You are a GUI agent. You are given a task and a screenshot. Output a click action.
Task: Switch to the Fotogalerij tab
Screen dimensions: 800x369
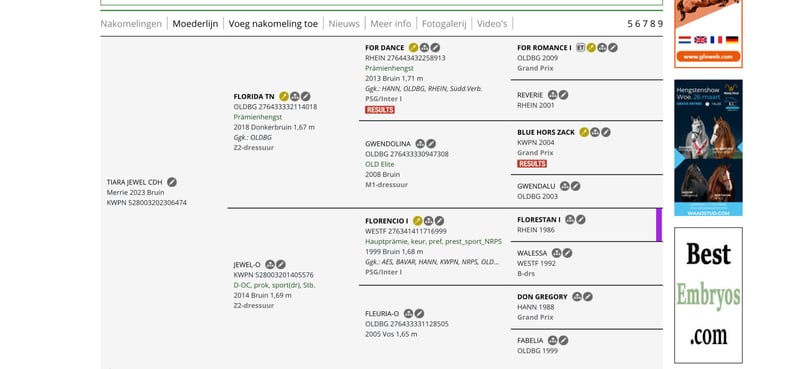tap(444, 23)
